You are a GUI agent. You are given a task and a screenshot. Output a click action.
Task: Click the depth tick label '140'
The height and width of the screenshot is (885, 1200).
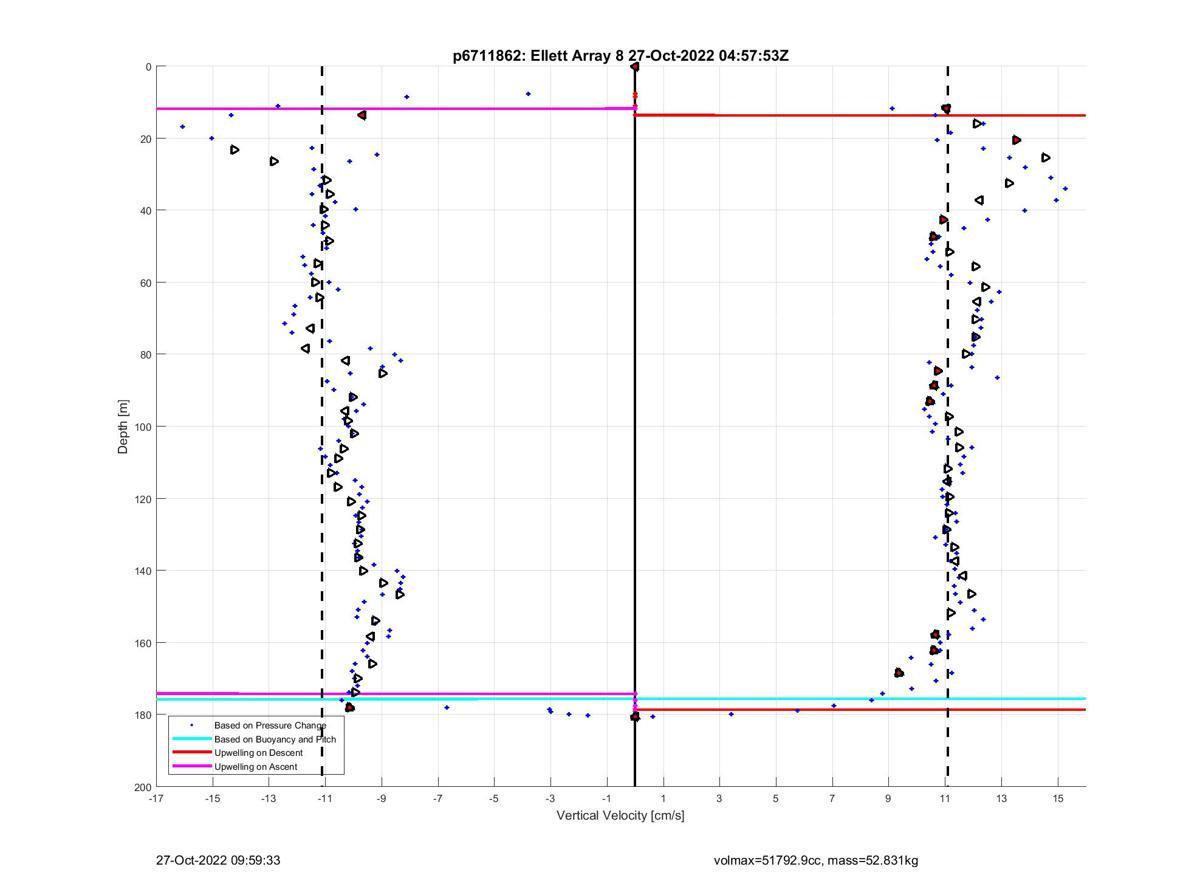[142, 571]
